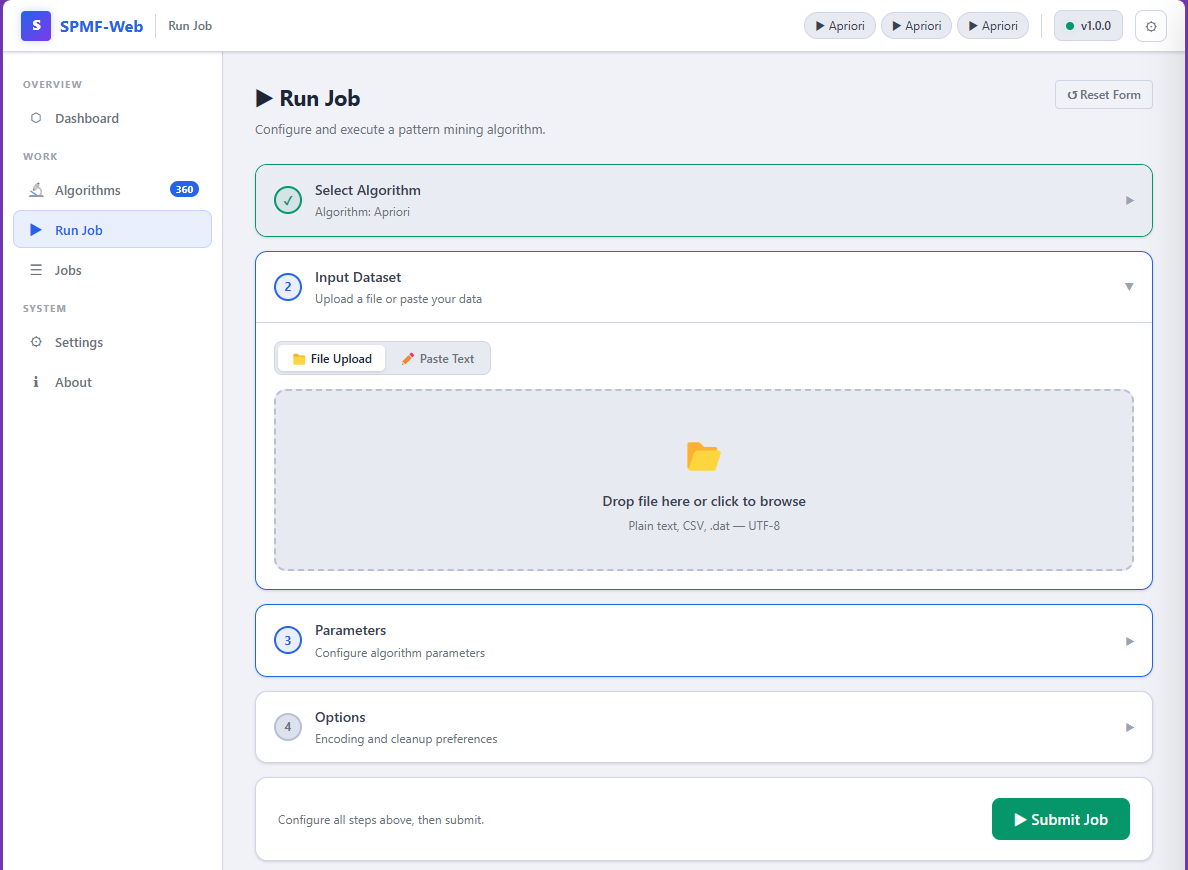Click the Reset Form button

(x=1103, y=95)
